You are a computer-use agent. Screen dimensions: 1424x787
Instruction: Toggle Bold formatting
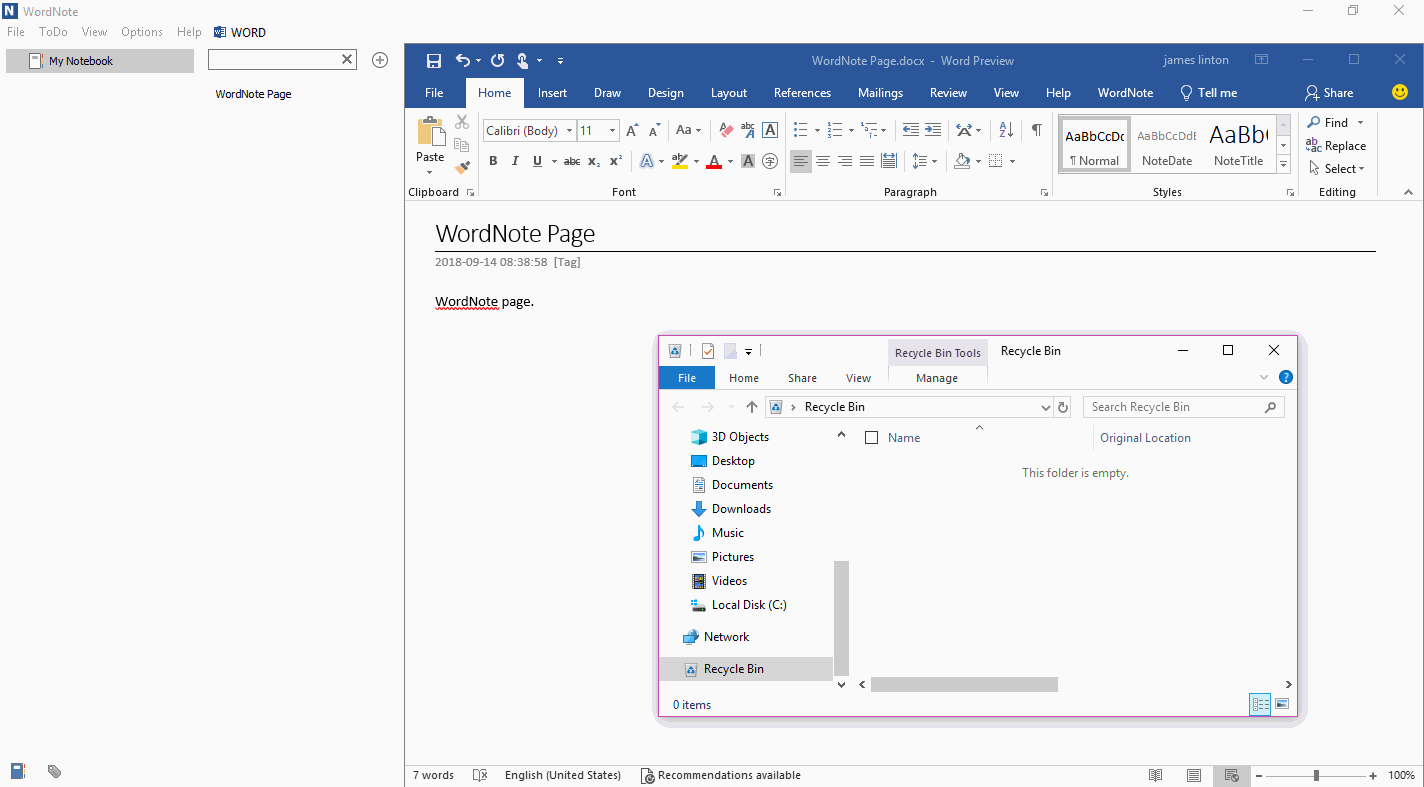click(x=493, y=161)
